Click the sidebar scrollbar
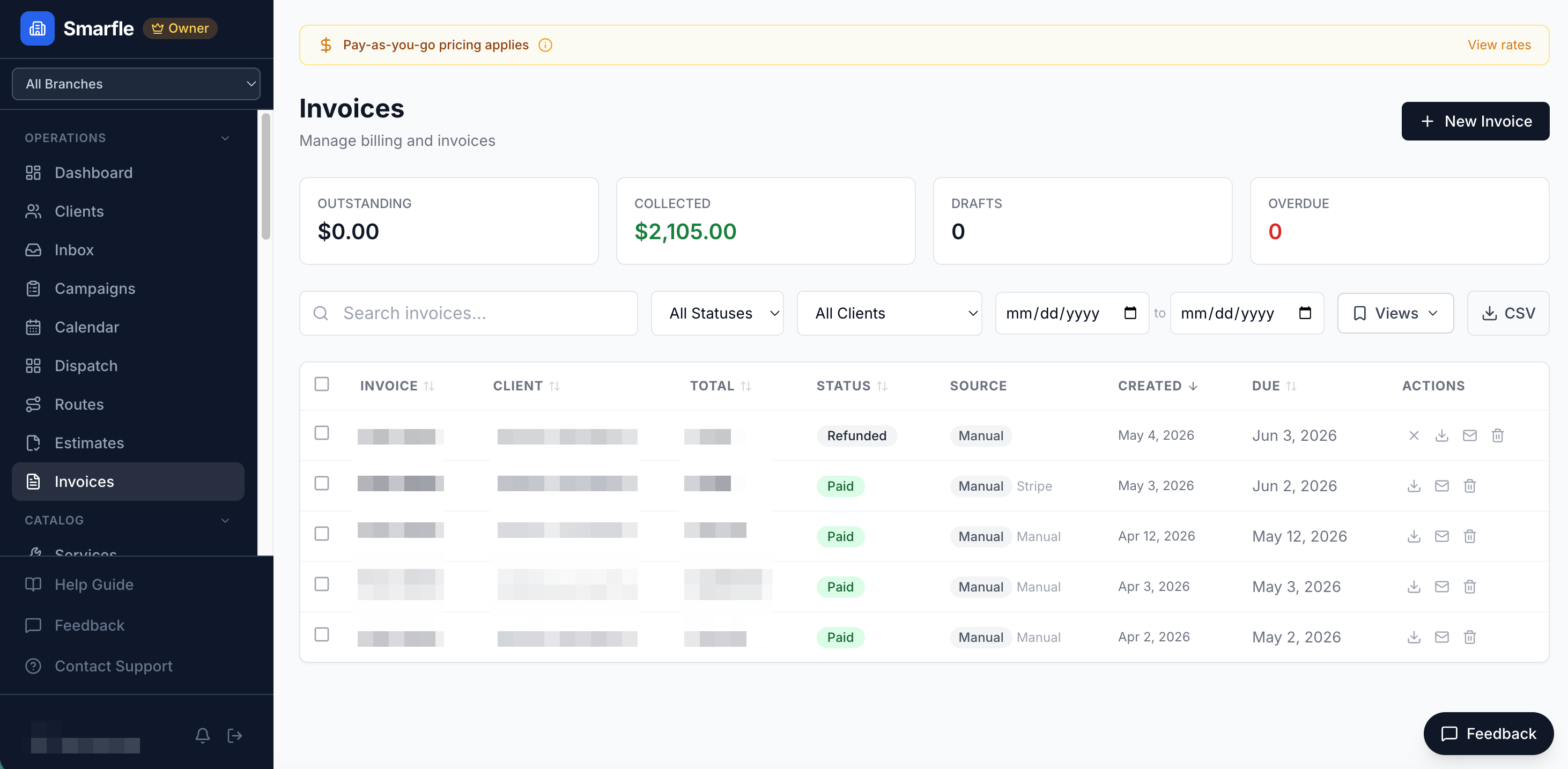 (265, 176)
